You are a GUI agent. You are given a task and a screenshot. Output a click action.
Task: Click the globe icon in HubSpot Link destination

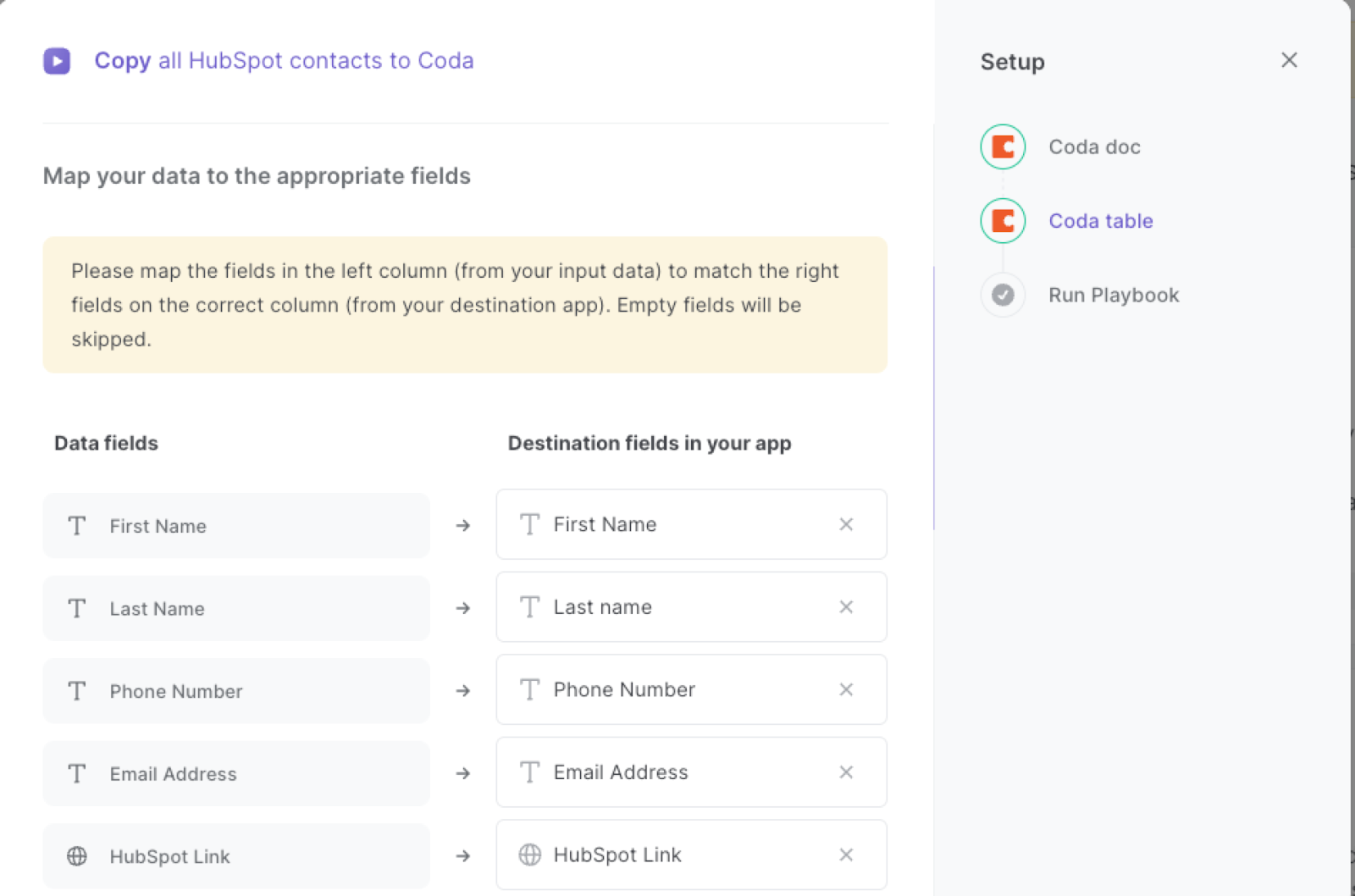[530, 855]
